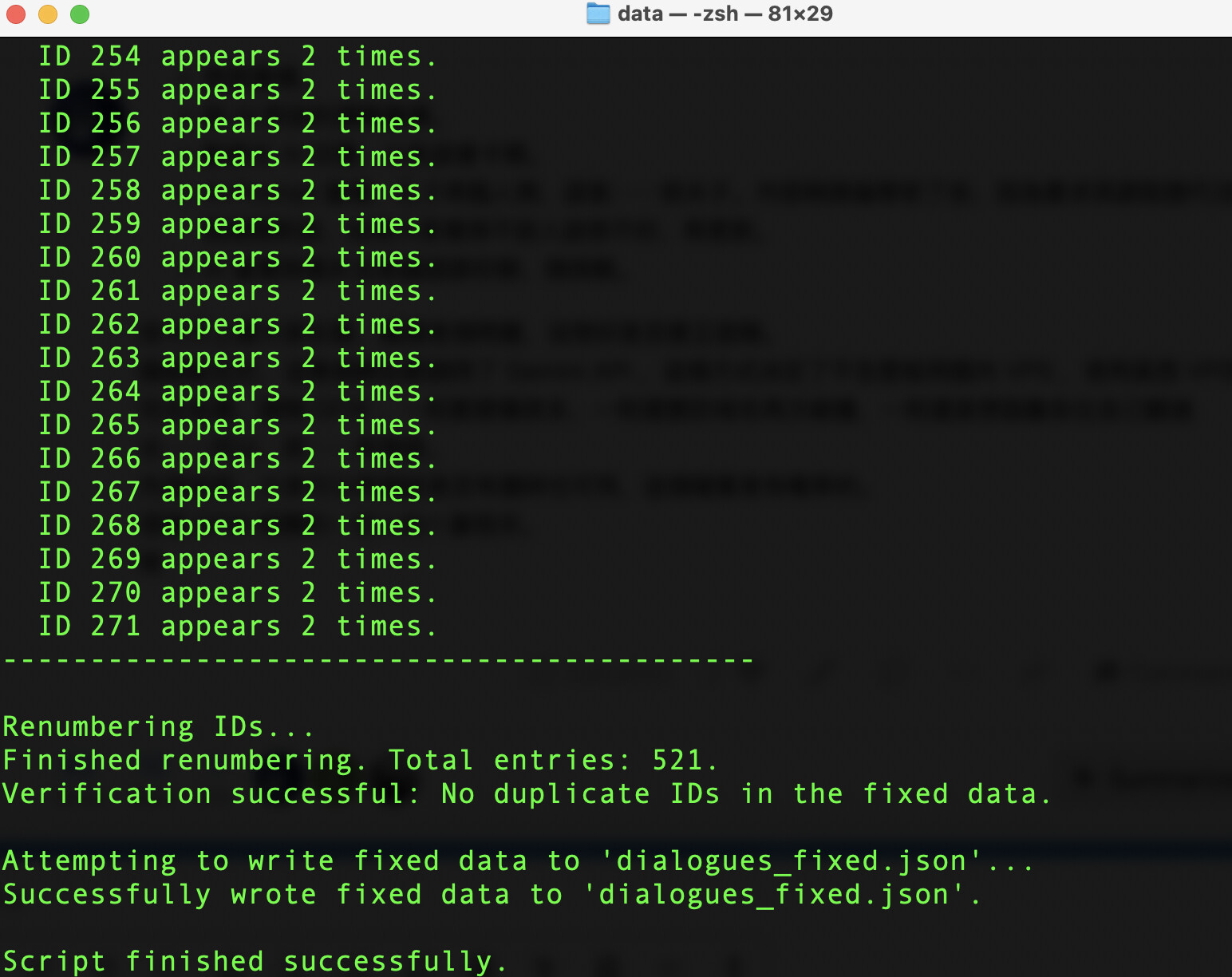
Task: Click the 'ID 269 appears 2 times.' line
Action: 238,560
